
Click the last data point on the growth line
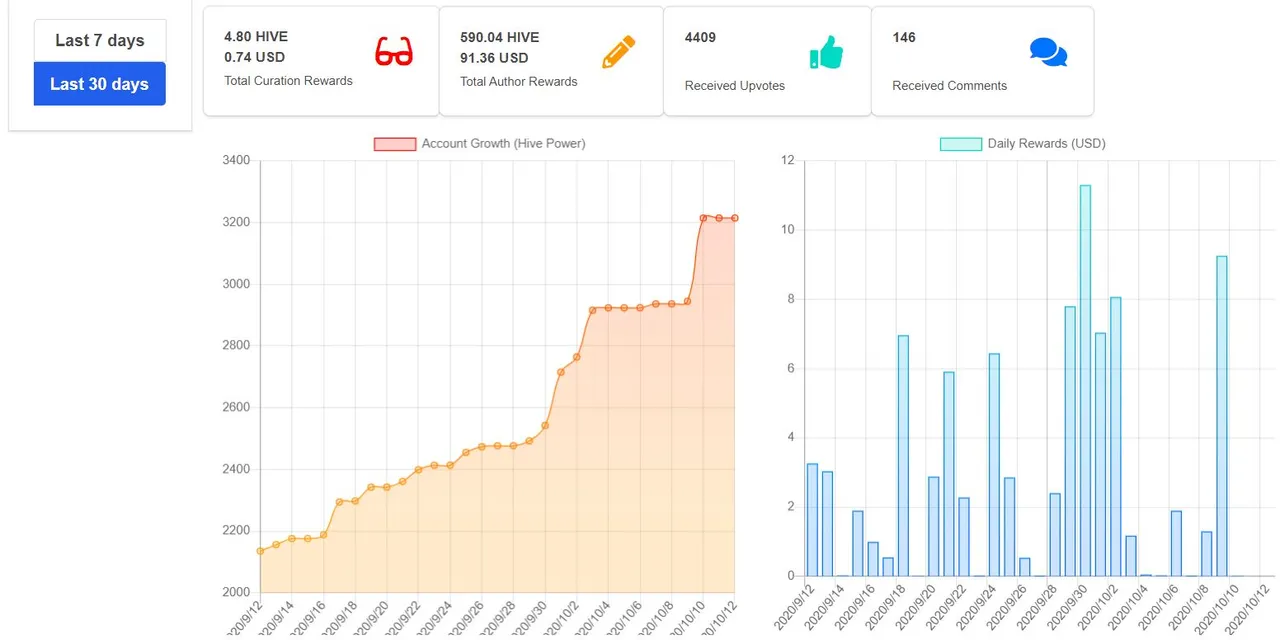click(x=734, y=218)
